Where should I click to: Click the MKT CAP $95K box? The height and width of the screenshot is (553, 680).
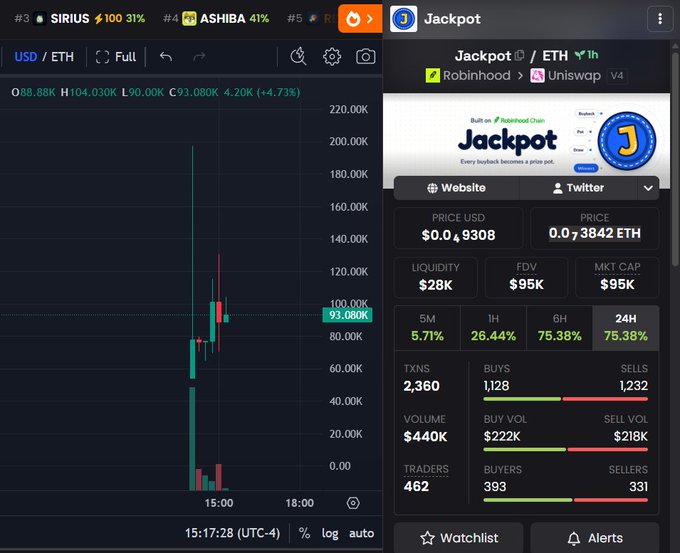(617, 278)
